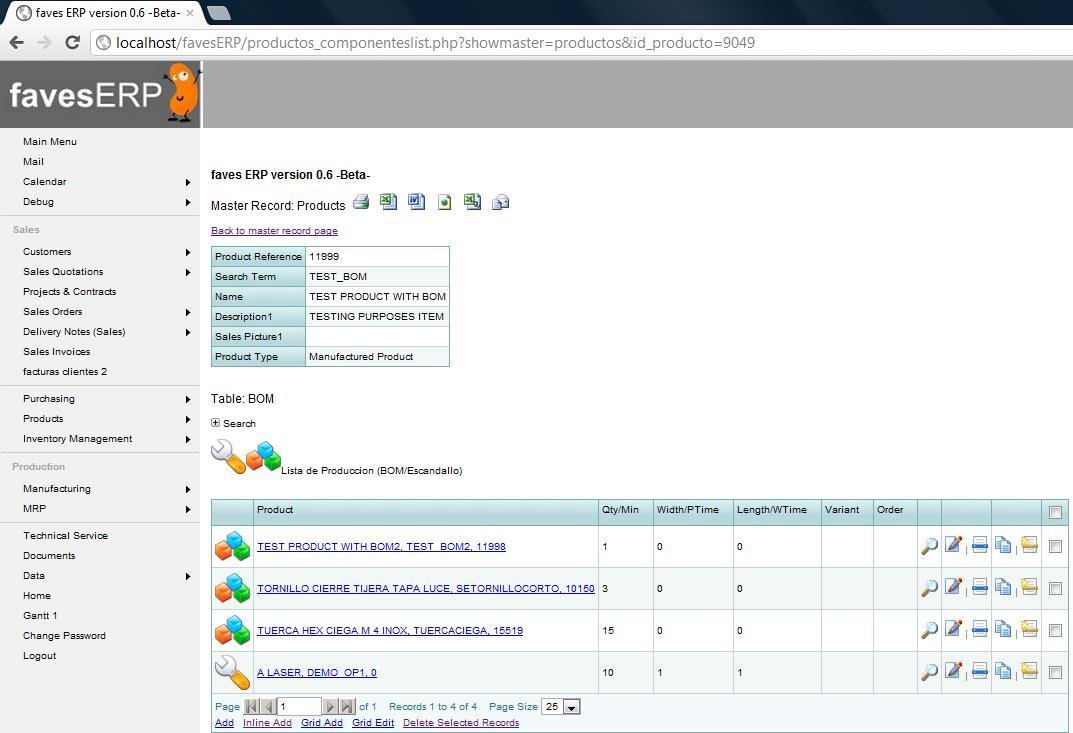Select the checkbox for A LASER, DEMO row
The image size is (1073, 733).
tap(1055, 672)
